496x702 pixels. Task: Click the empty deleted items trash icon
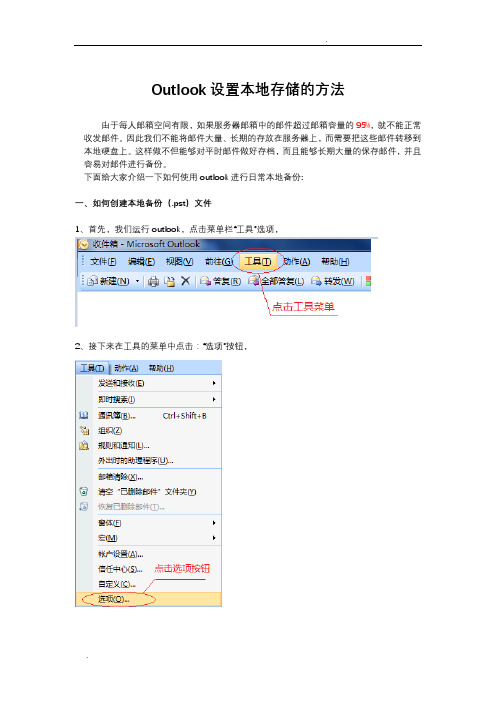84,492
